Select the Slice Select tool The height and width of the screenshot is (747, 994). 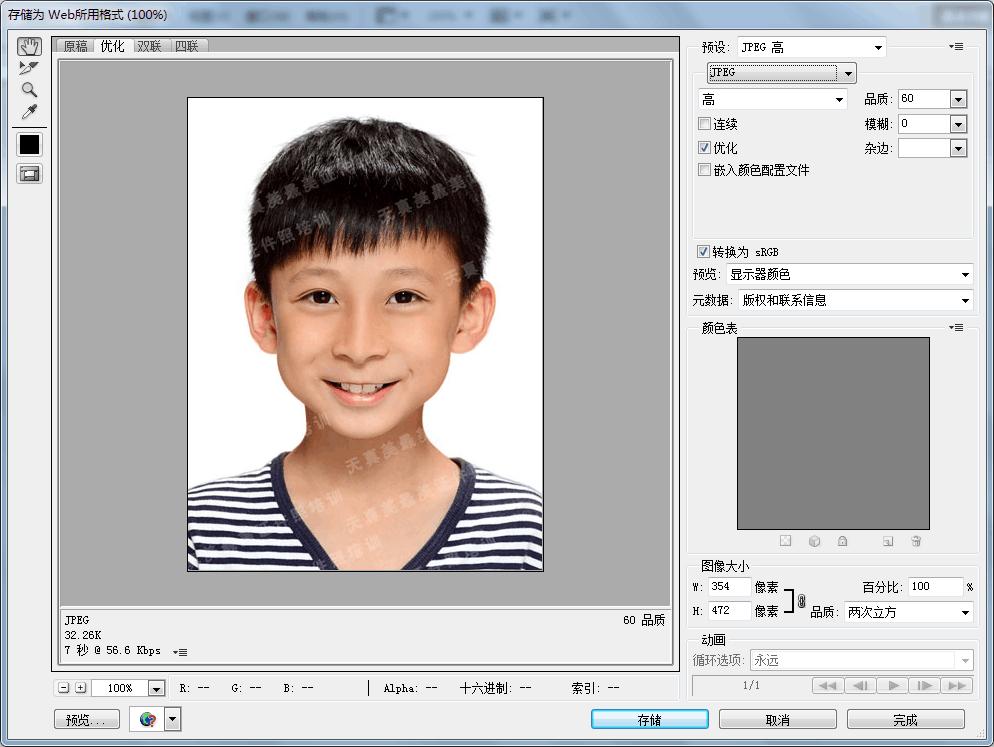(x=28, y=68)
